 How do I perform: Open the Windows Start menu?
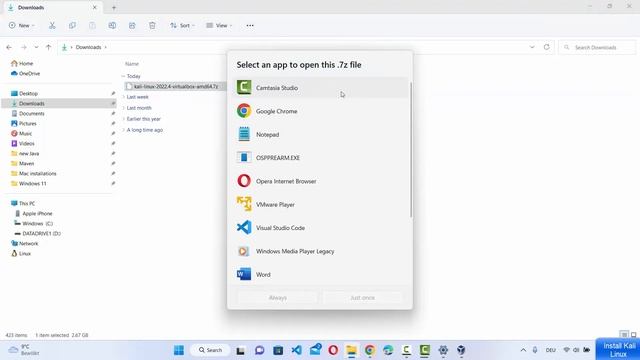coord(179,350)
